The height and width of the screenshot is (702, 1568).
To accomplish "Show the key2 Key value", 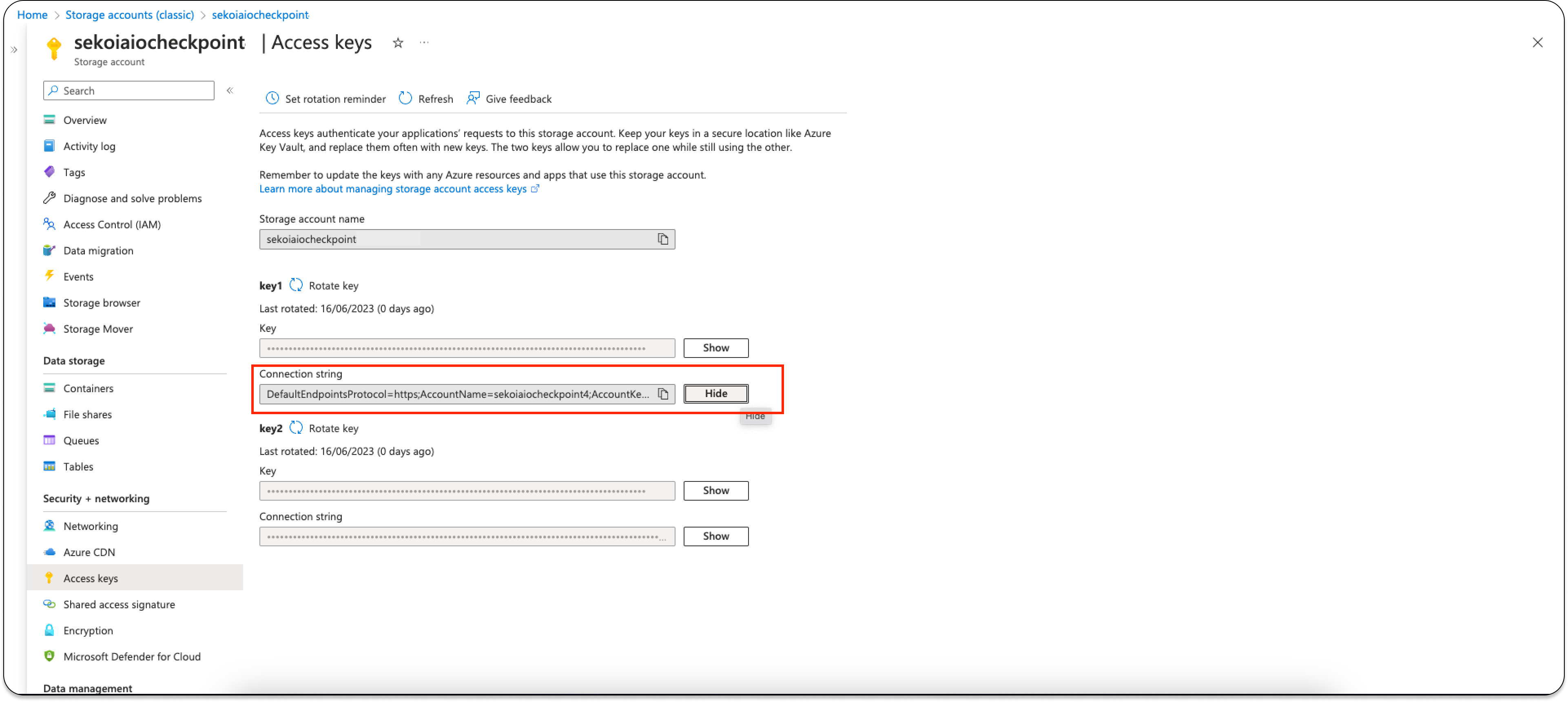I will coord(716,490).
